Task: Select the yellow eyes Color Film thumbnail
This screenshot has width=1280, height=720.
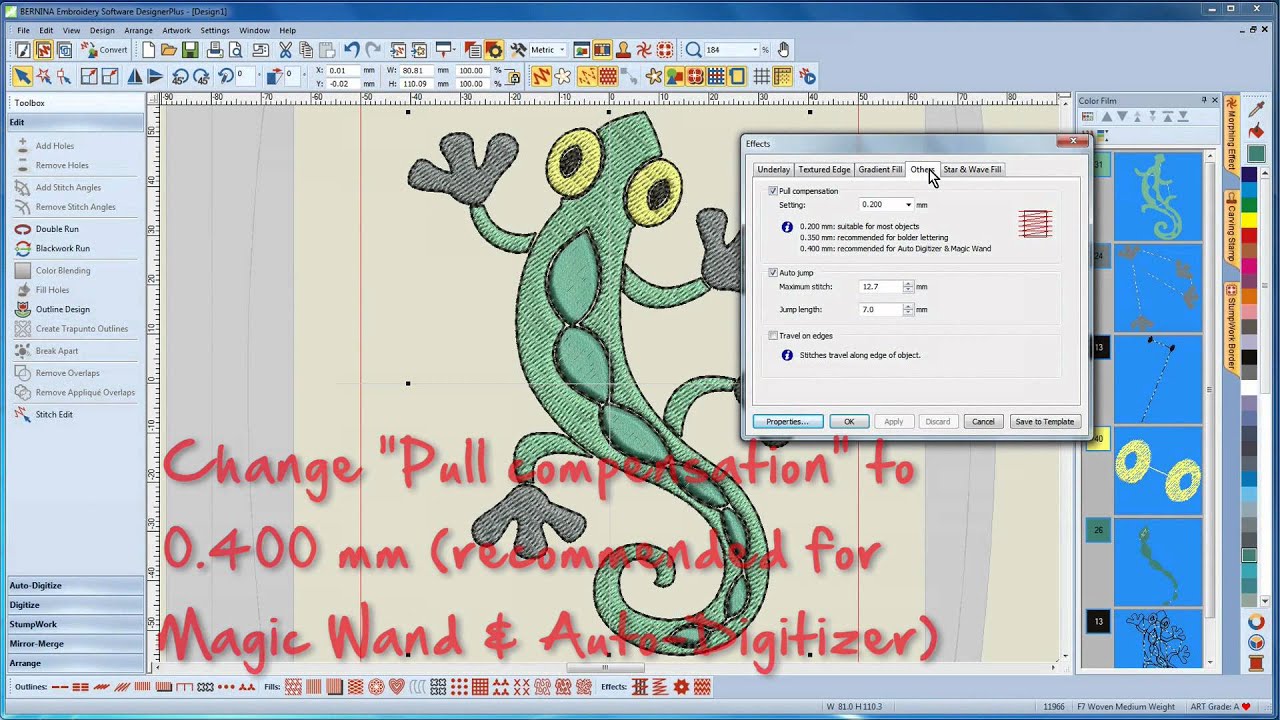Action: [x=1158, y=472]
